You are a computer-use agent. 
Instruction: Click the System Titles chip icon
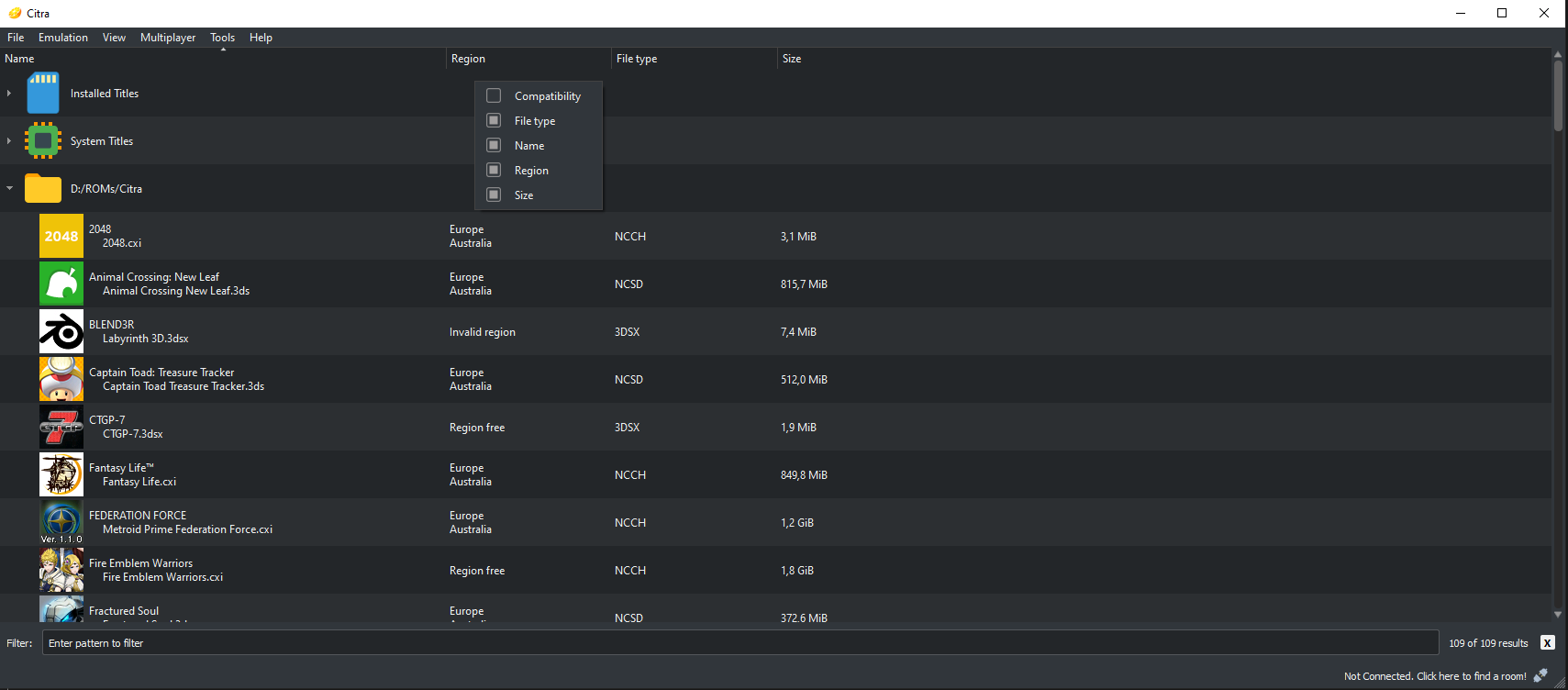(43, 140)
